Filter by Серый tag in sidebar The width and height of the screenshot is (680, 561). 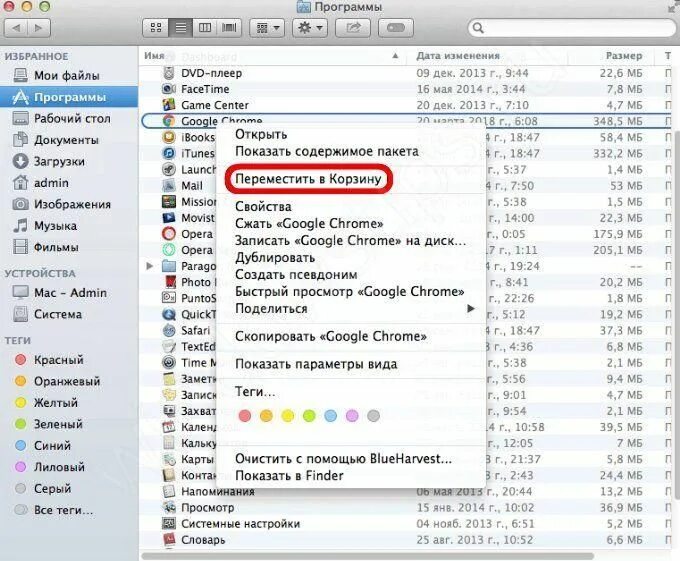[x=69, y=488]
